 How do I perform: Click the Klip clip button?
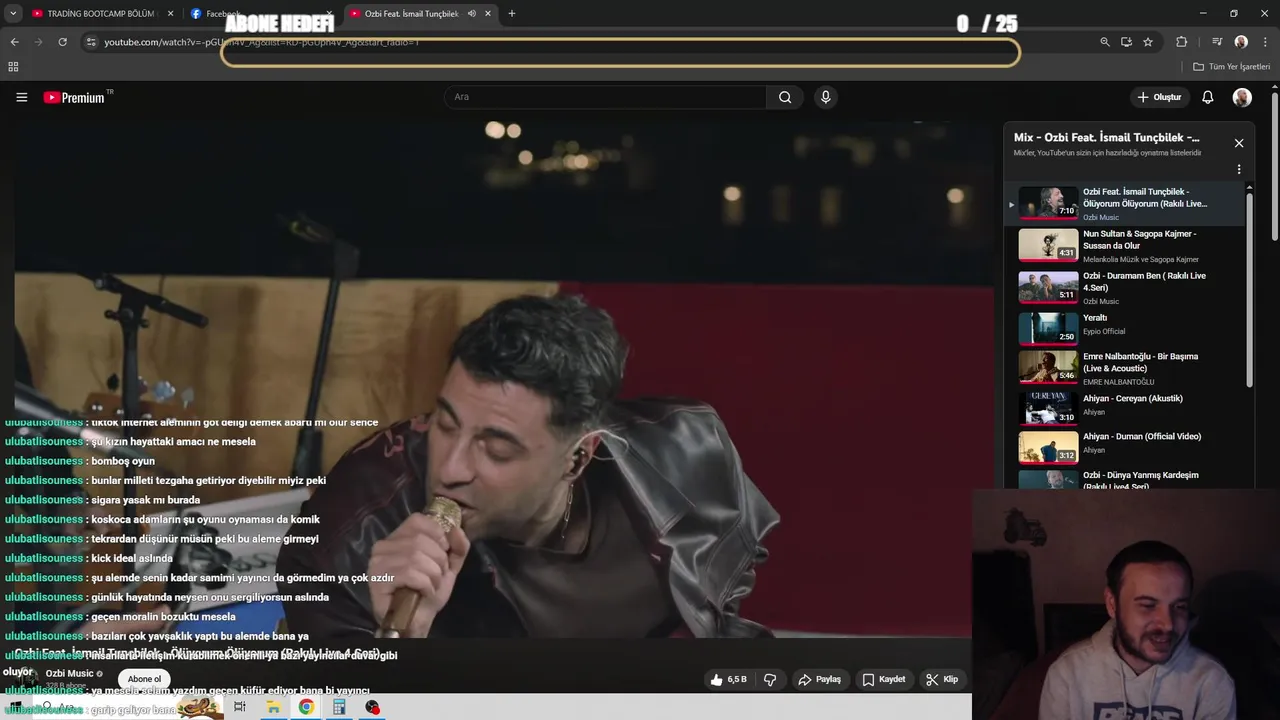click(942, 679)
